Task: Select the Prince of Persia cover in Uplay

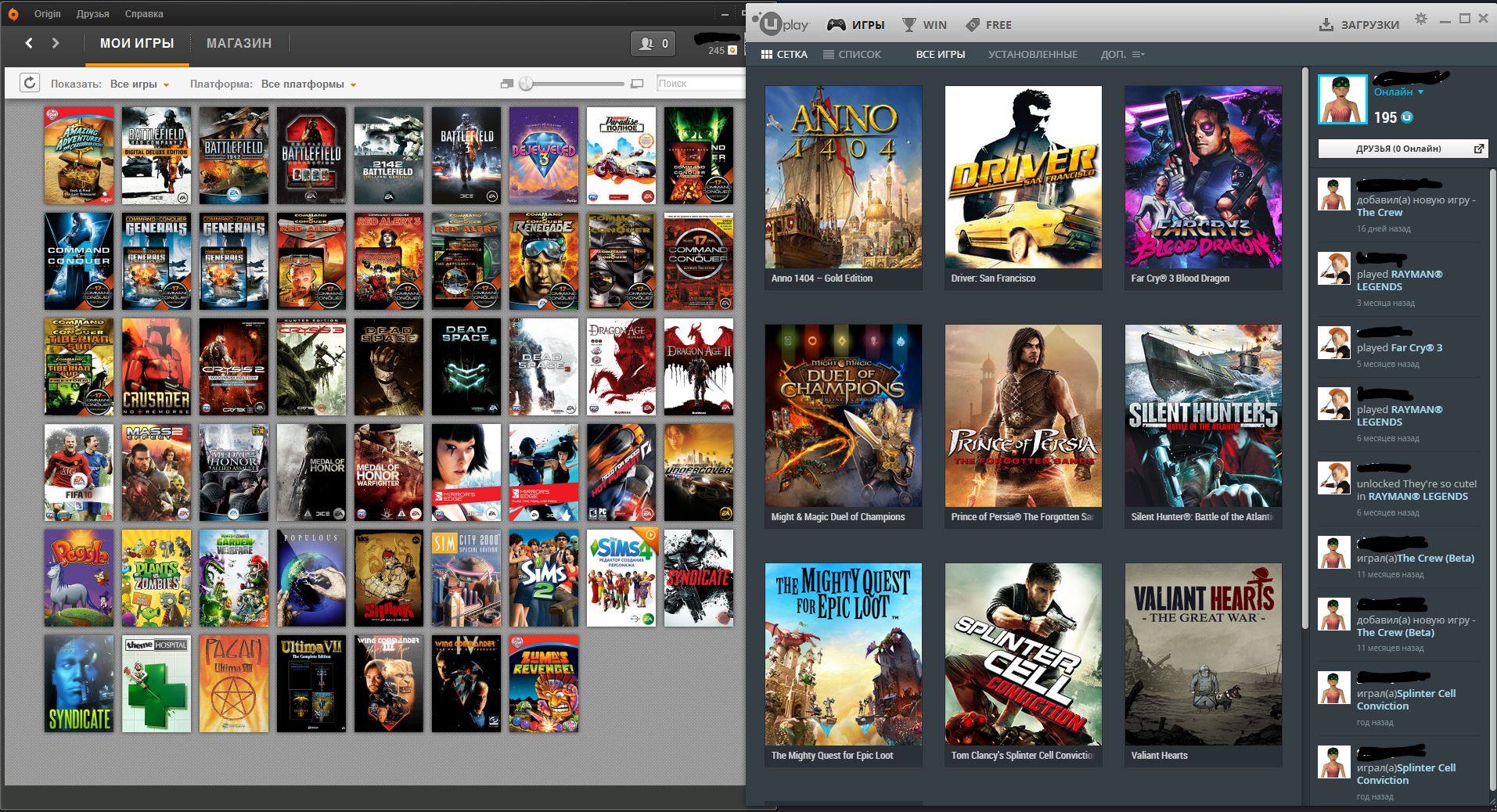Action: [x=1024, y=415]
